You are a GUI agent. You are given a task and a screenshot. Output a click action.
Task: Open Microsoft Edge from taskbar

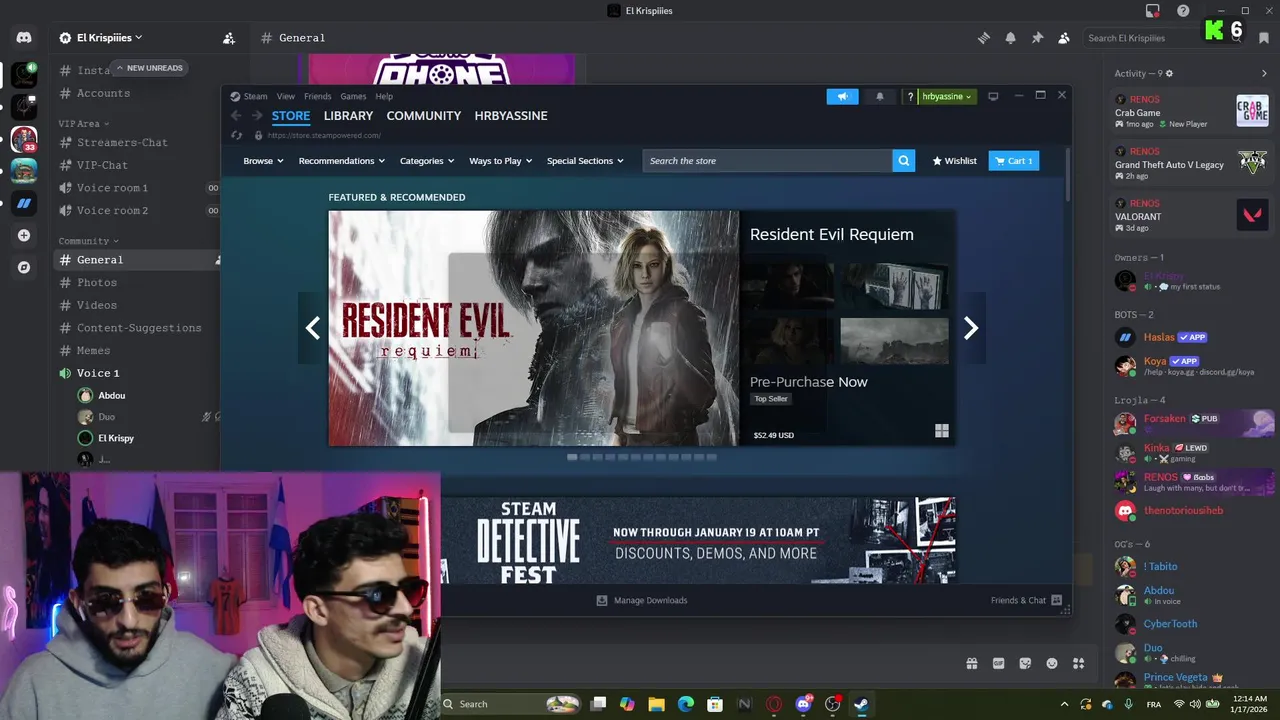tap(686, 704)
